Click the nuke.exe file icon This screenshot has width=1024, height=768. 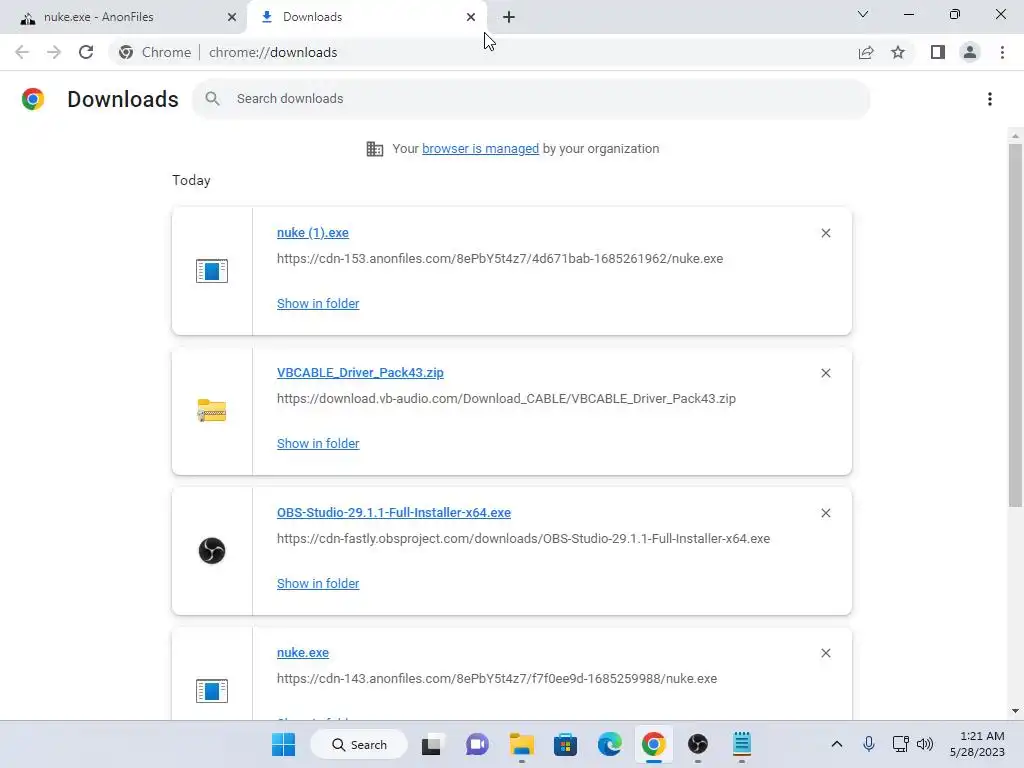tap(212, 690)
